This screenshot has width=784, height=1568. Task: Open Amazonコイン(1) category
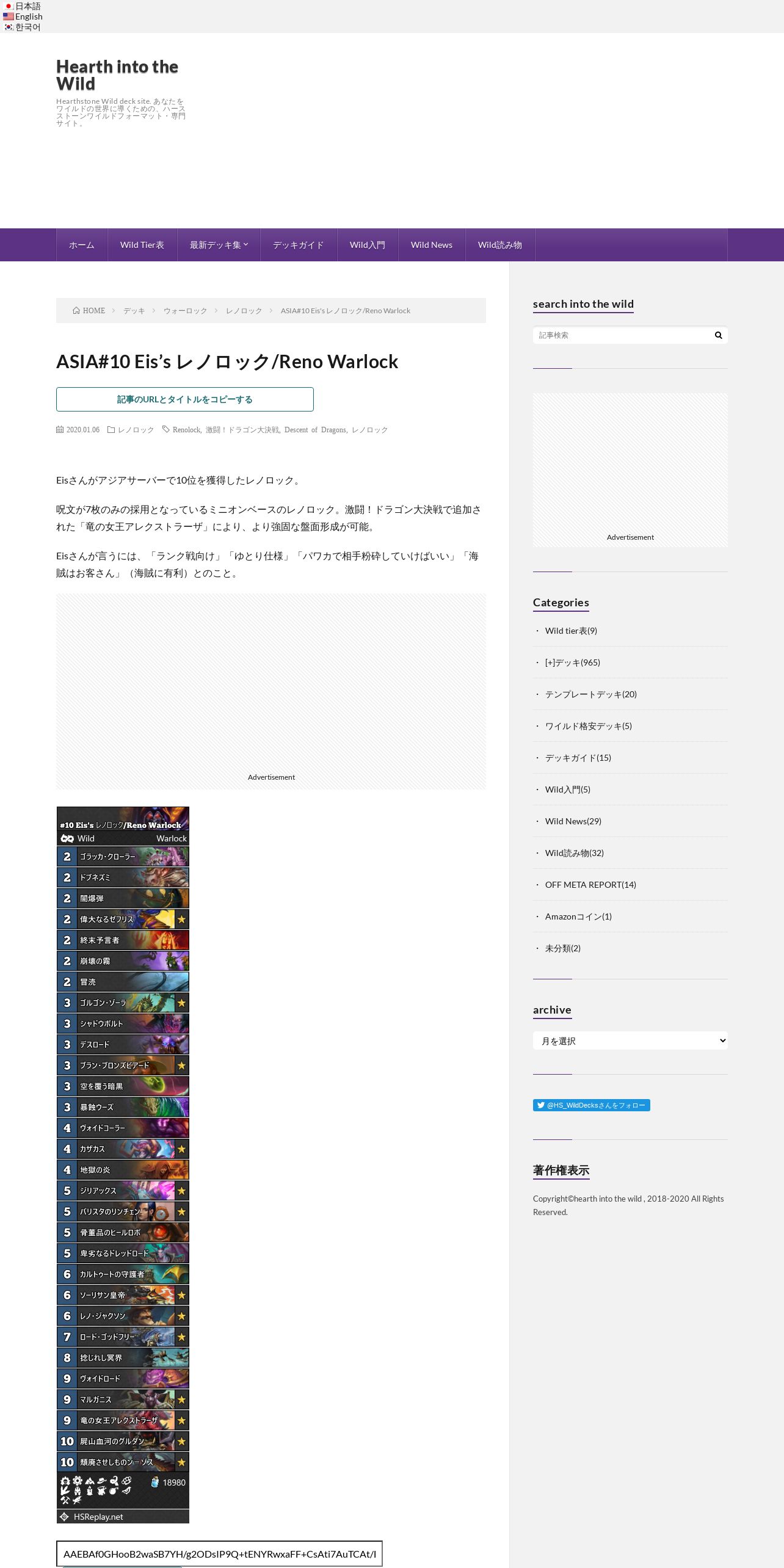coord(578,916)
